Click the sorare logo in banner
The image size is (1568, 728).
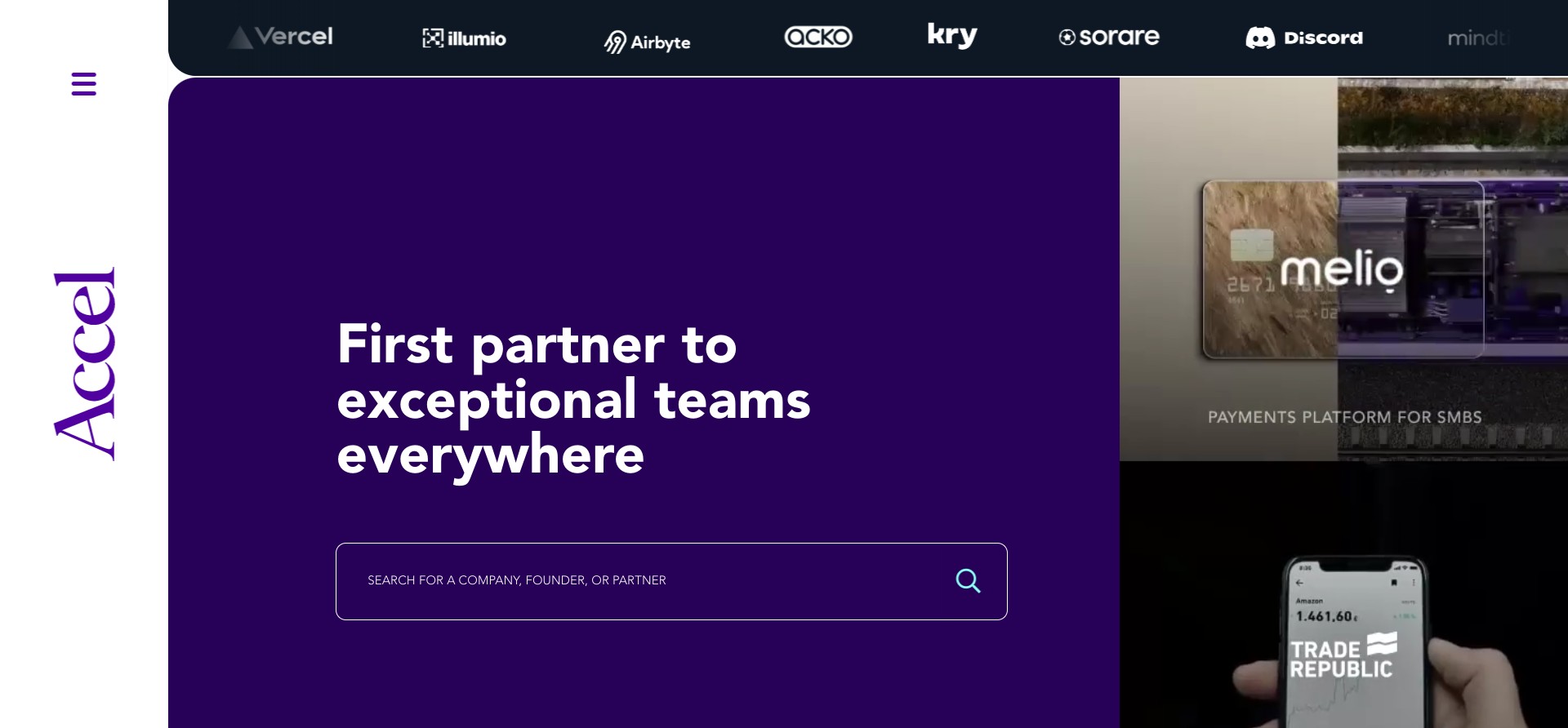1109,37
